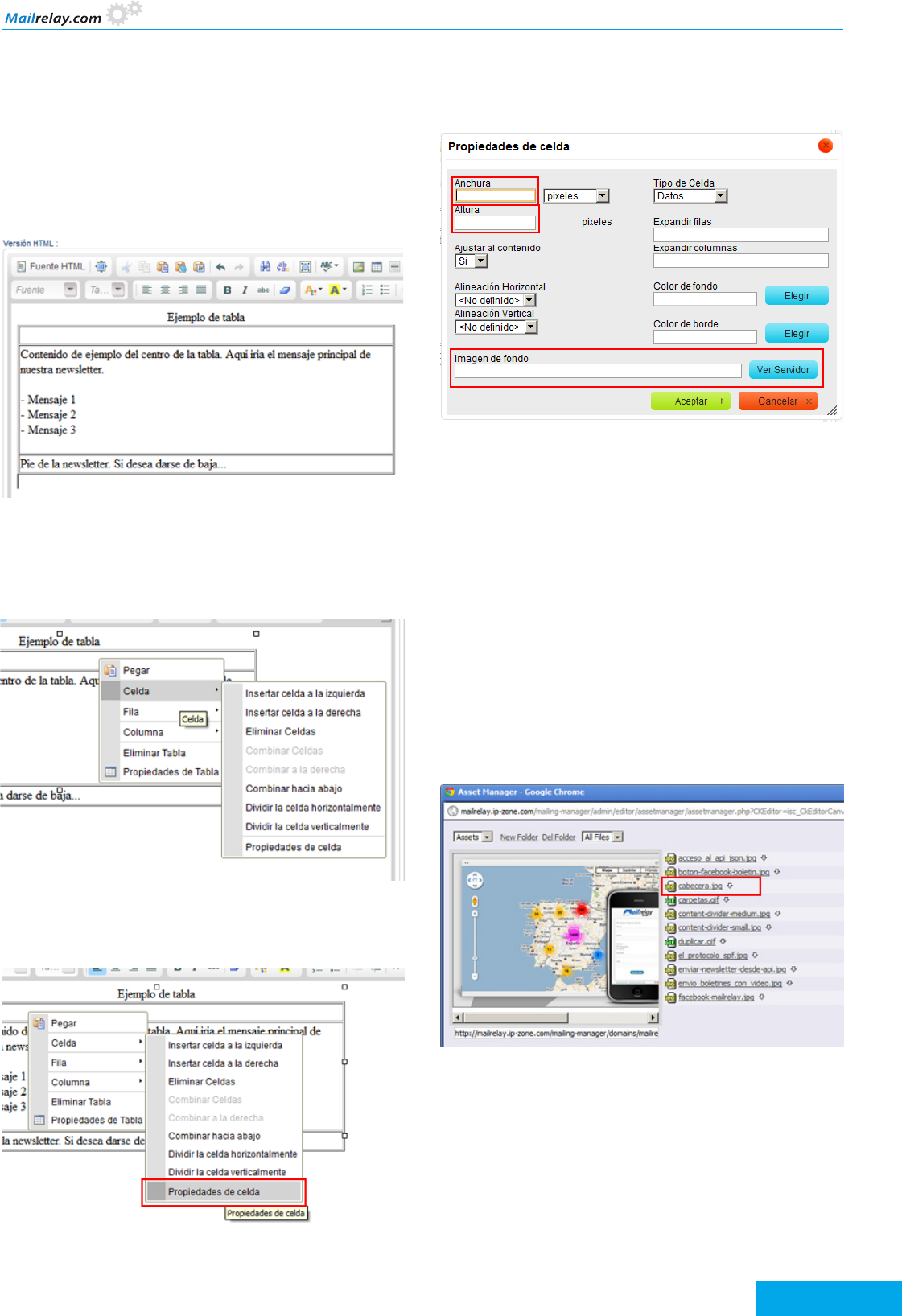Click the Paste clipboard icon
The image size is (902, 1316).
click(x=163, y=267)
